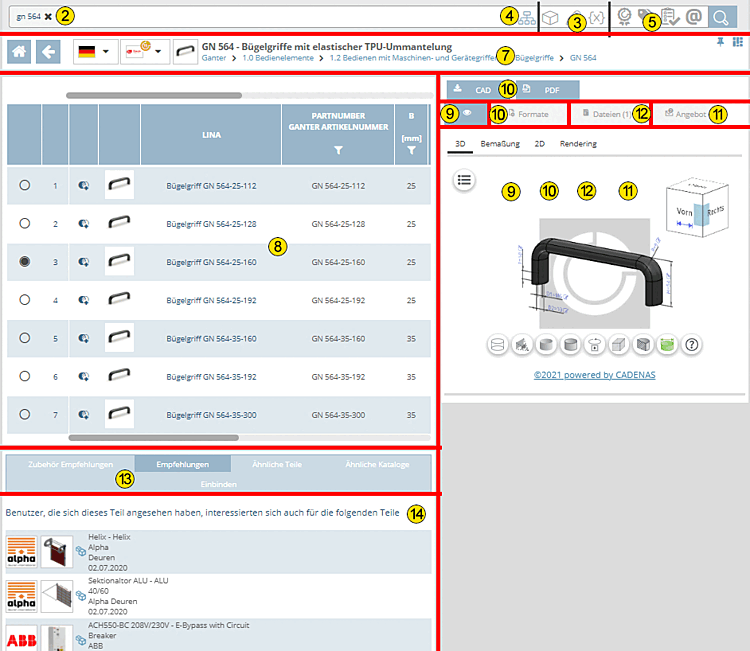Viewport: 750px width, 651px height.
Task: Open the catalog selection dropdown
Action: click(x=145, y=52)
